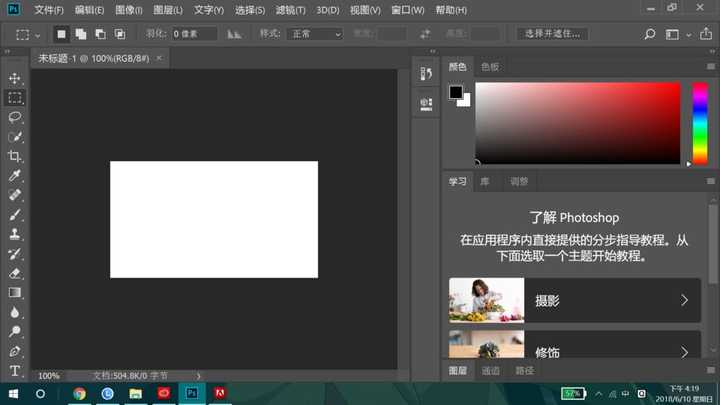Toggle the anti-alias option icon

(x=234, y=34)
